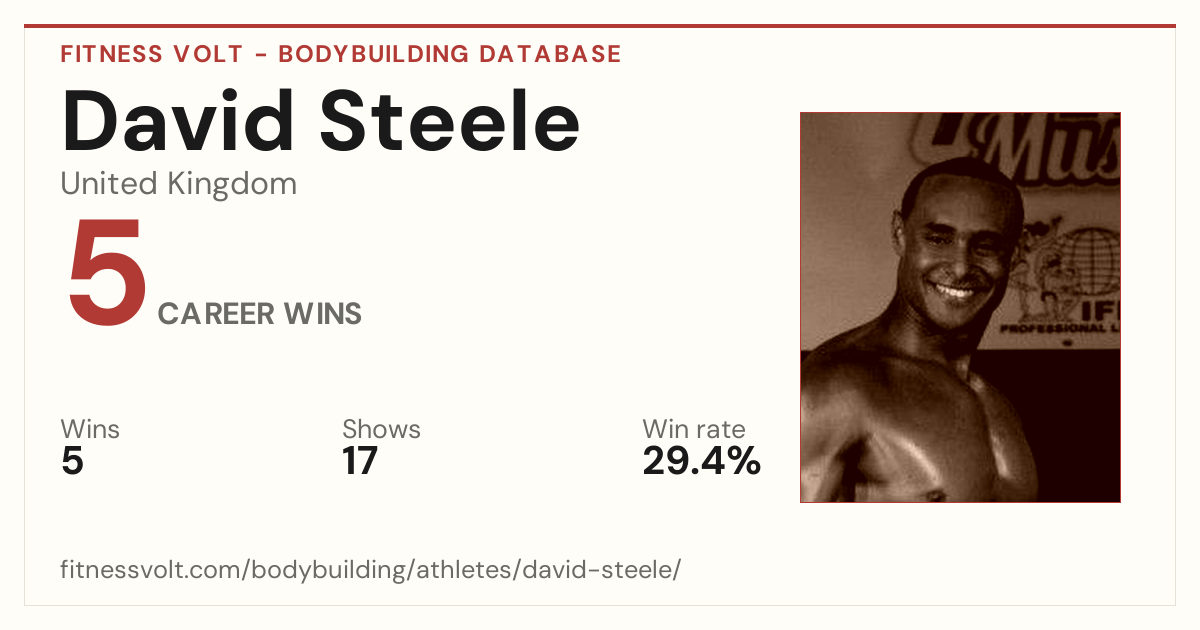Select the 29.4% win rate value

(x=701, y=461)
